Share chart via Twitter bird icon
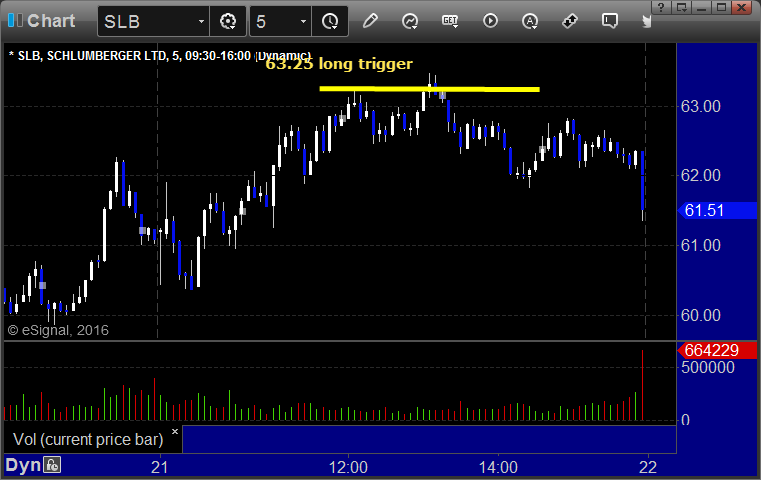This screenshot has width=761, height=480. [x=647, y=21]
